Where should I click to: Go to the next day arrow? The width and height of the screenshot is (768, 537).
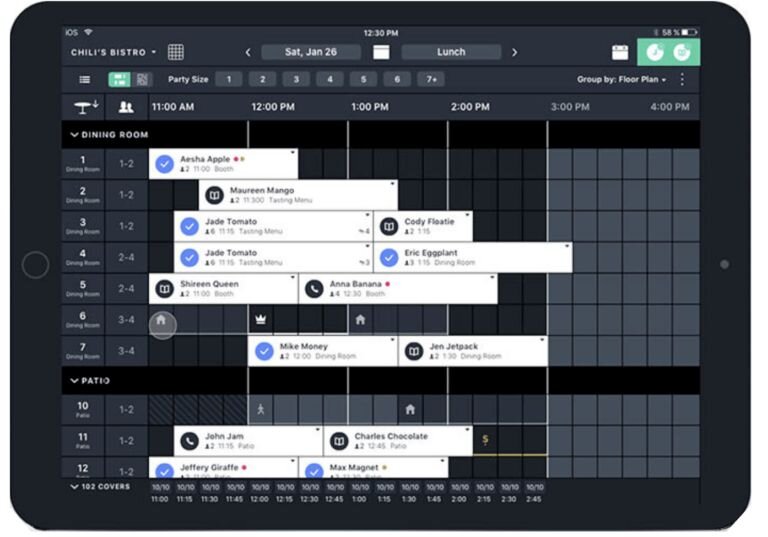point(515,52)
